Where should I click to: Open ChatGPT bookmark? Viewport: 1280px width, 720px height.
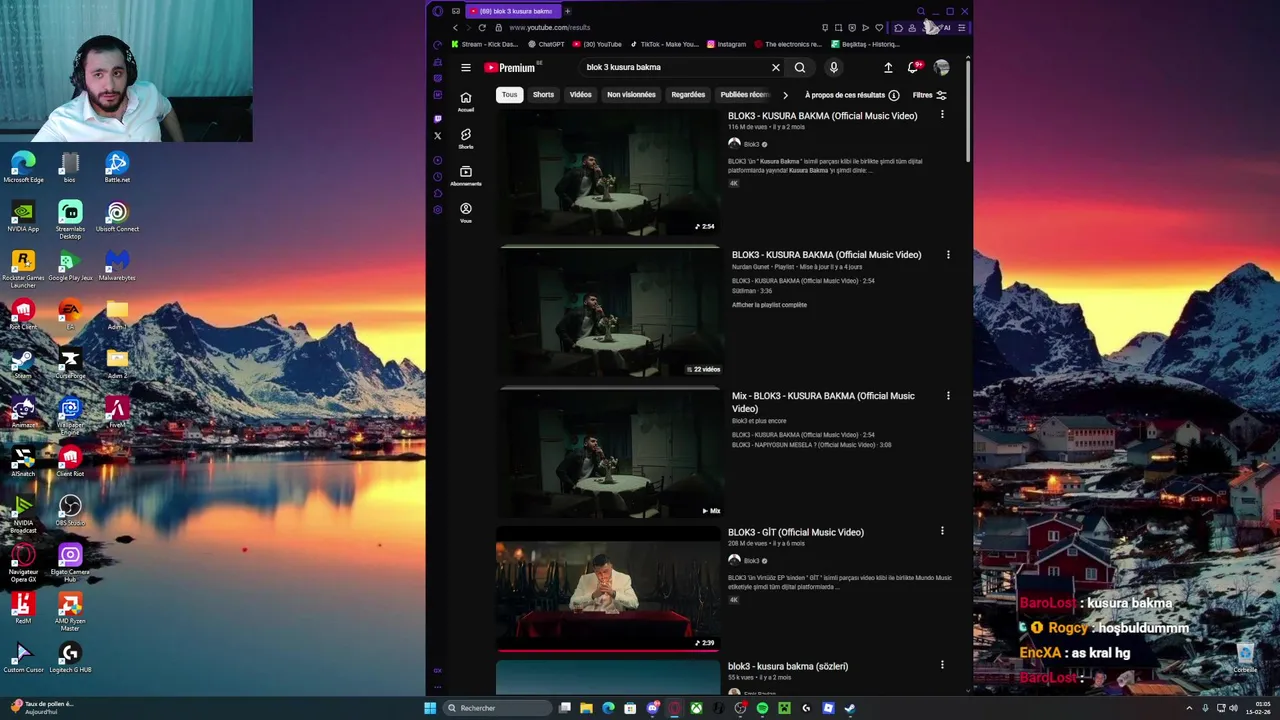coord(545,44)
